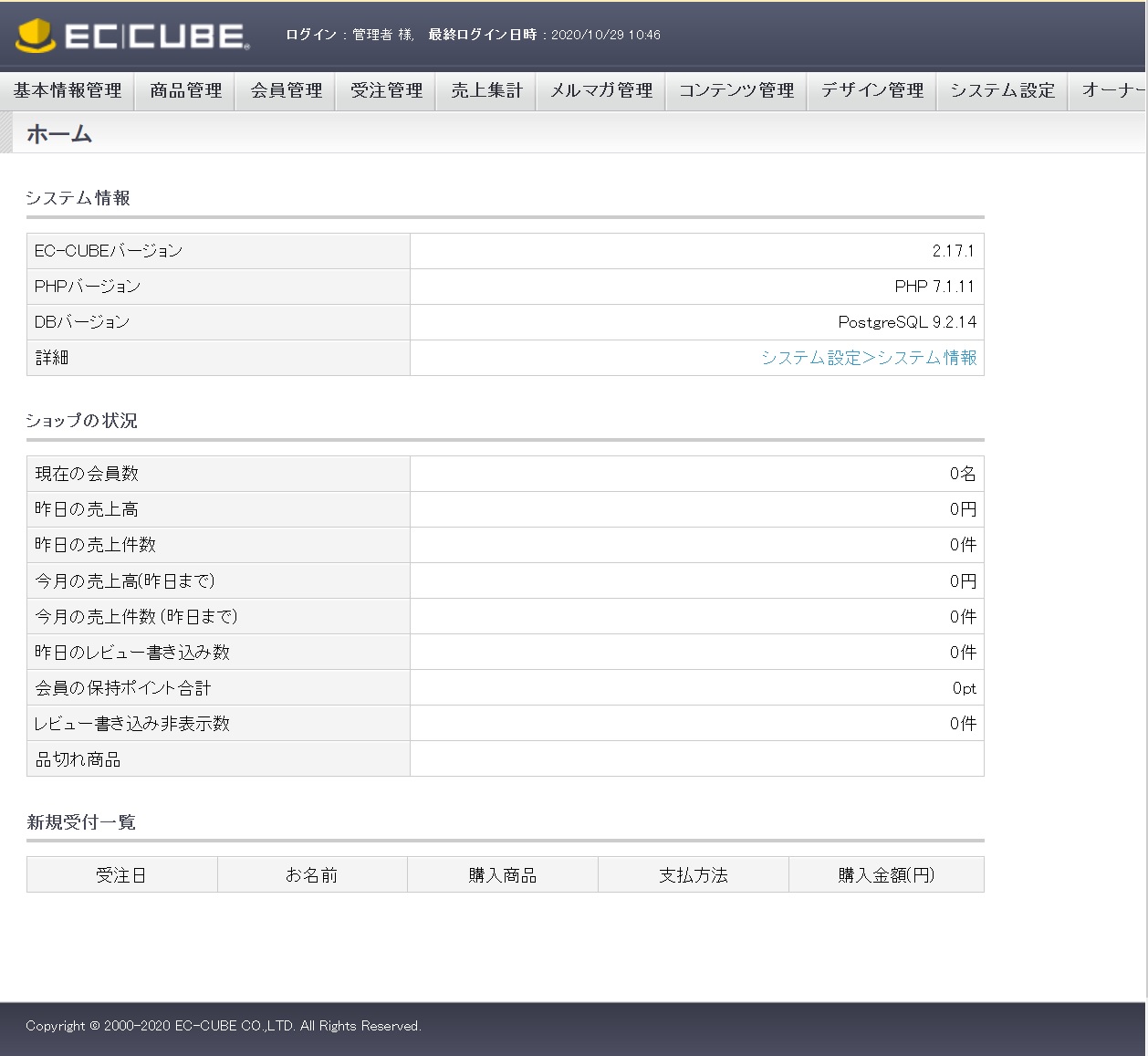Image resolution: width=1148 pixels, height=1056 pixels.
Task: Open the デザイン管理 menu
Action: [x=871, y=90]
